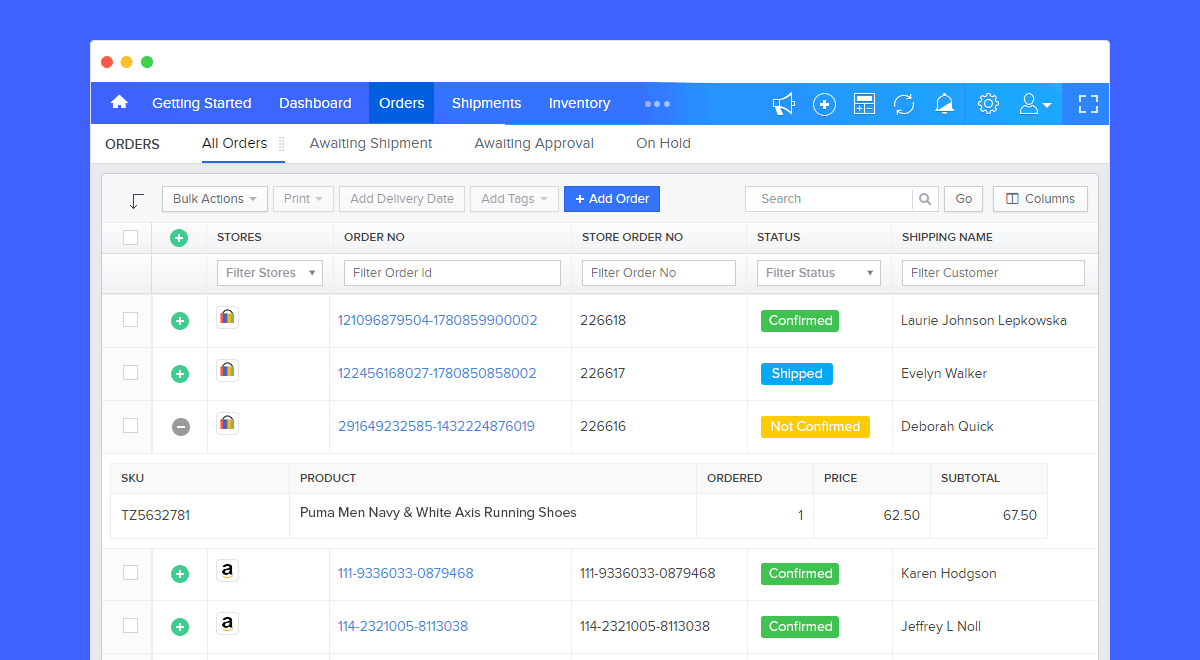1200x660 pixels.
Task: Toggle fullscreen mode icon
Action: pyautogui.click(x=1088, y=104)
